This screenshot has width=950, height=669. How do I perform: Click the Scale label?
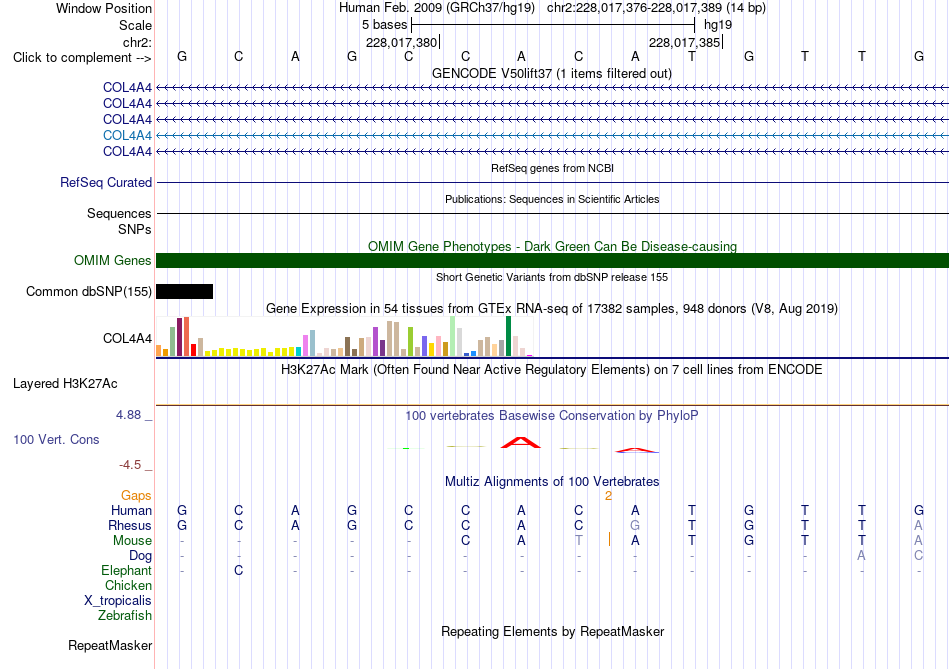135,25
